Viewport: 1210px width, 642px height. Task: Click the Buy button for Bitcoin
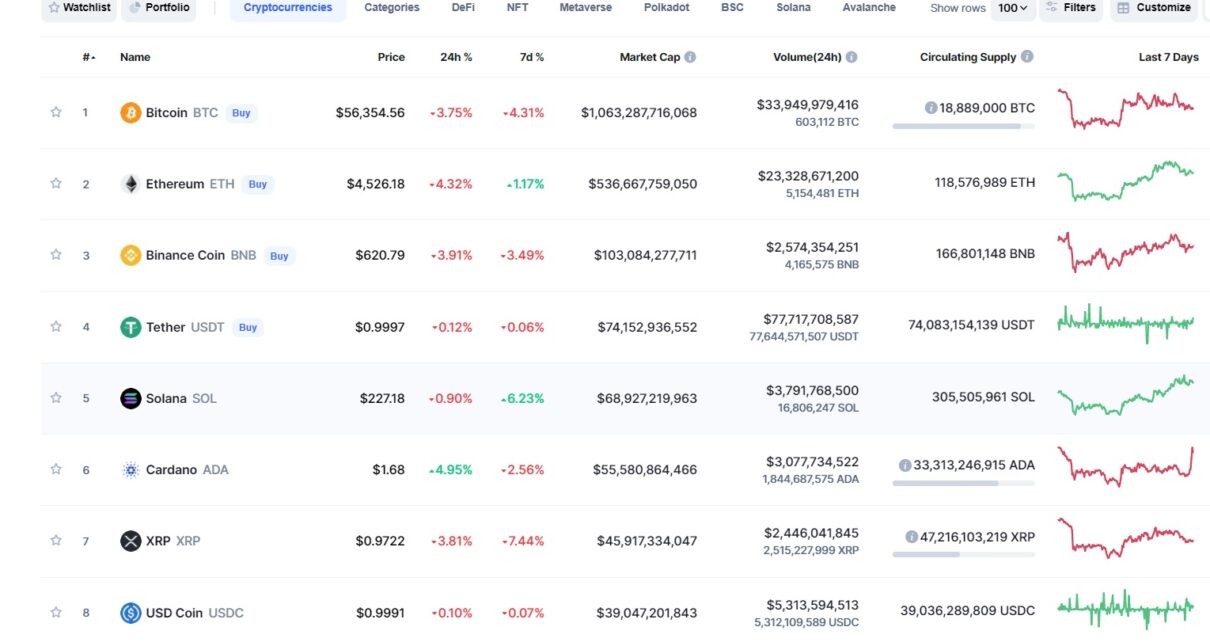241,113
